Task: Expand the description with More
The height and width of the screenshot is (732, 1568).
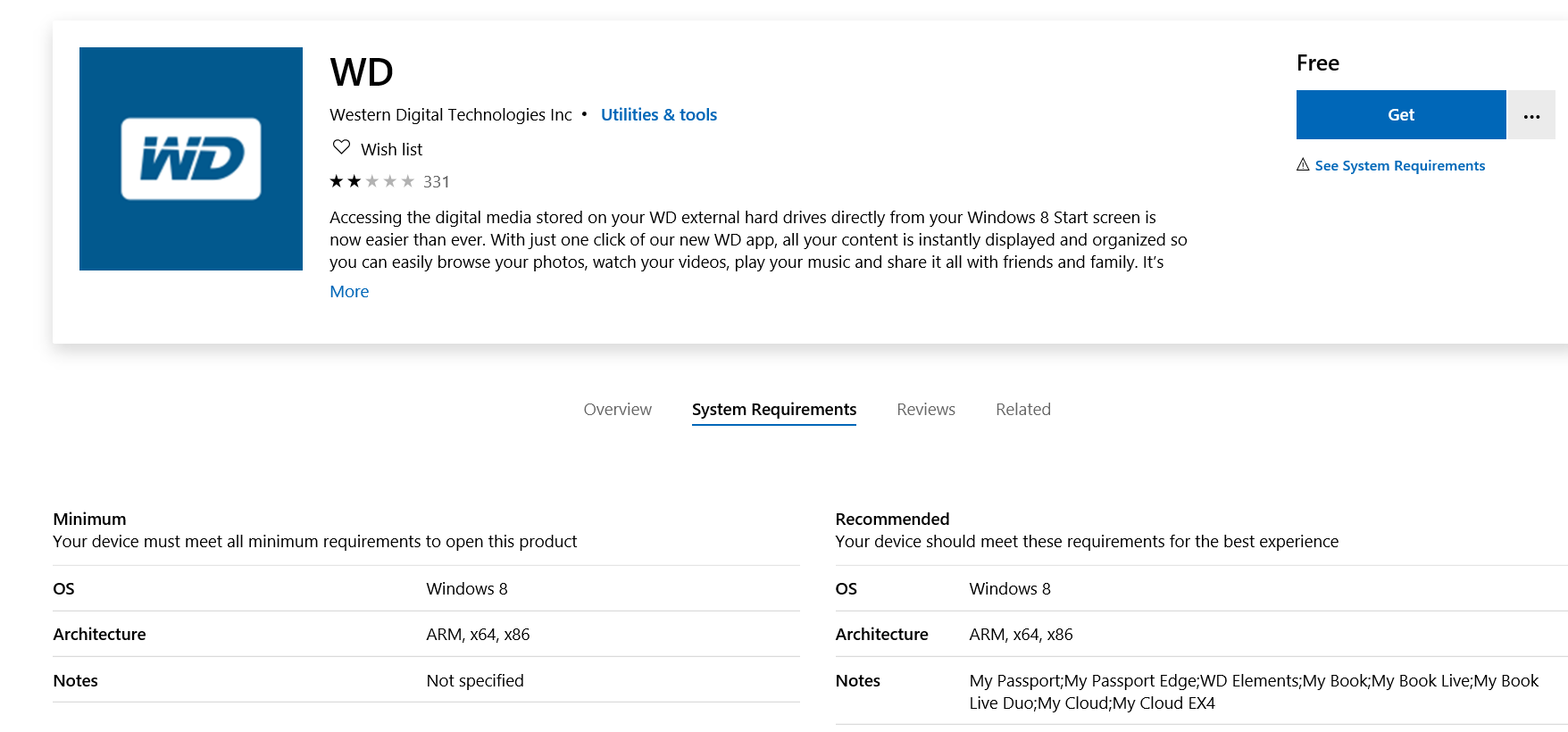Action: pyautogui.click(x=349, y=291)
